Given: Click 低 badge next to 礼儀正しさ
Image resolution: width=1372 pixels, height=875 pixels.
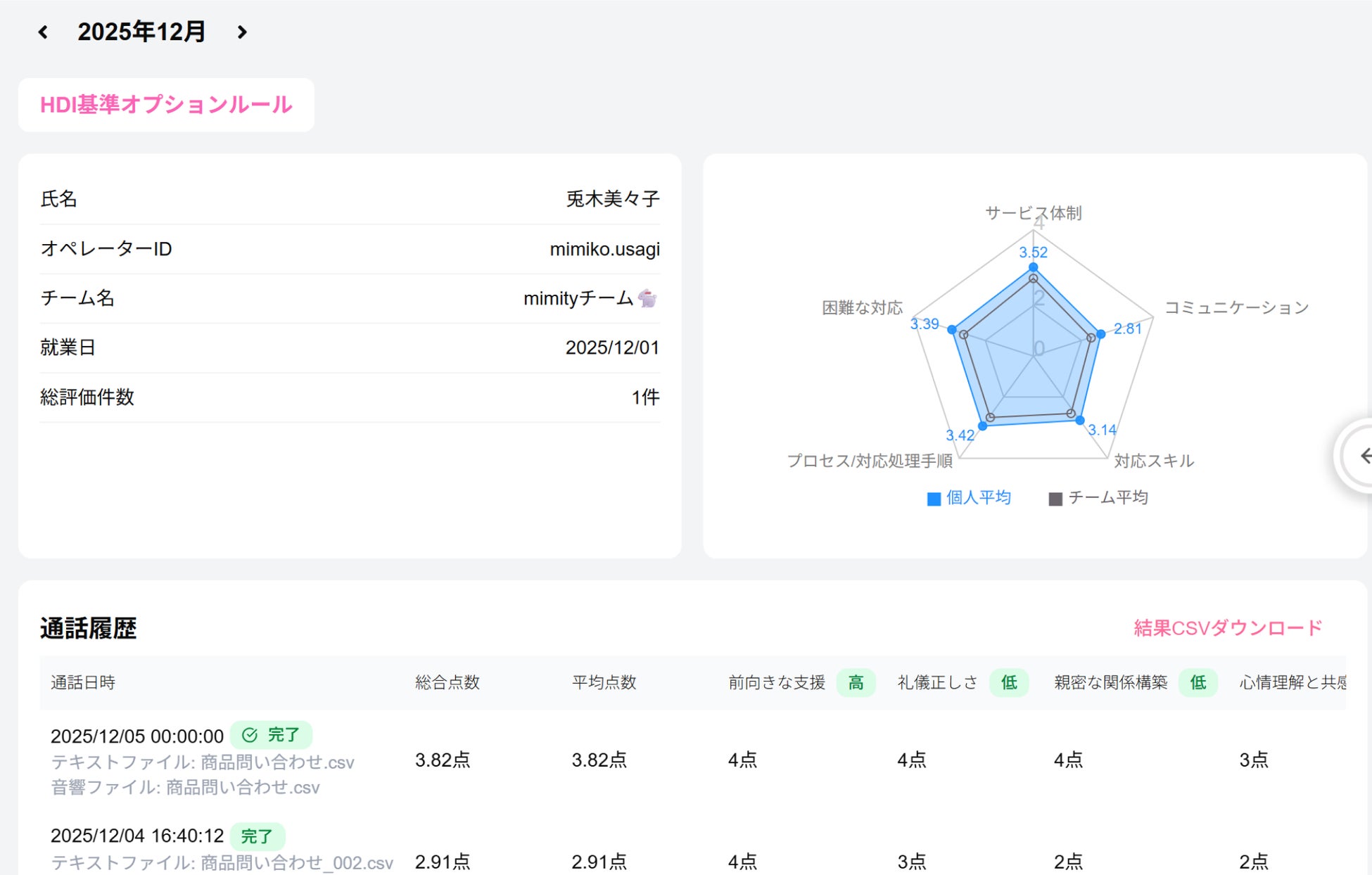Looking at the screenshot, I should 1008,682.
